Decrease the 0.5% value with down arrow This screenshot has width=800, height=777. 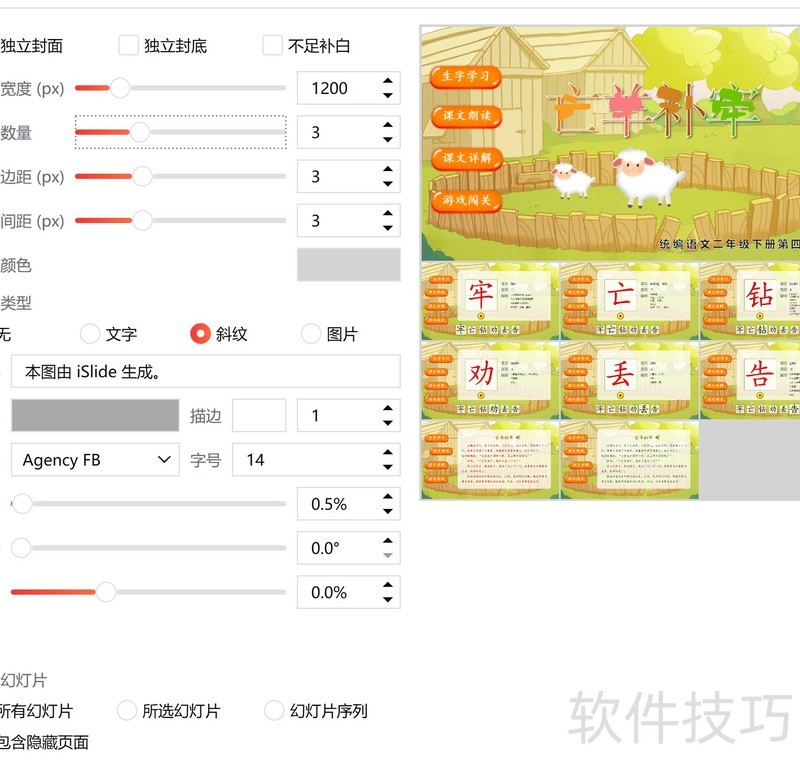click(x=388, y=511)
